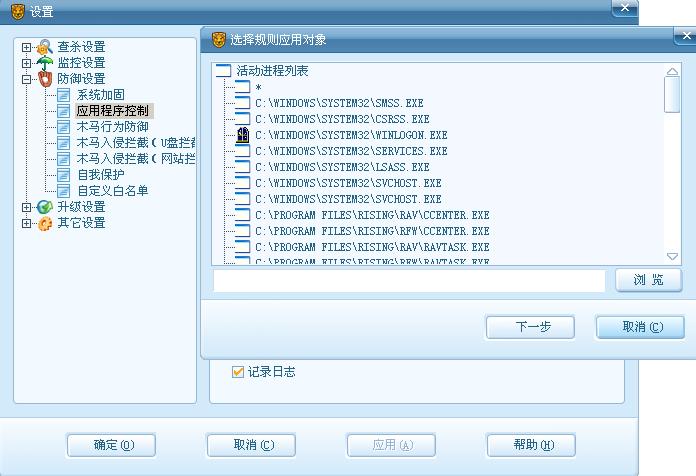The height and width of the screenshot is (476, 696).
Task: Expand the 查杀设置 tree node
Action: coord(27,47)
